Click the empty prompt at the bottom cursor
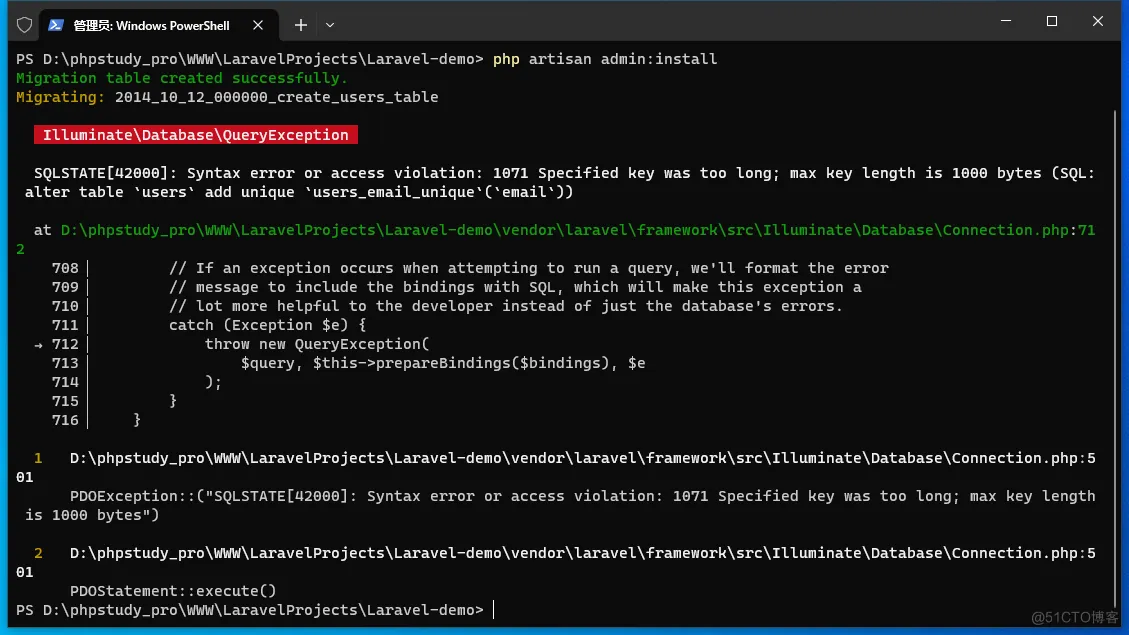Screen dimensions: 1129x635 (x=494, y=610)
